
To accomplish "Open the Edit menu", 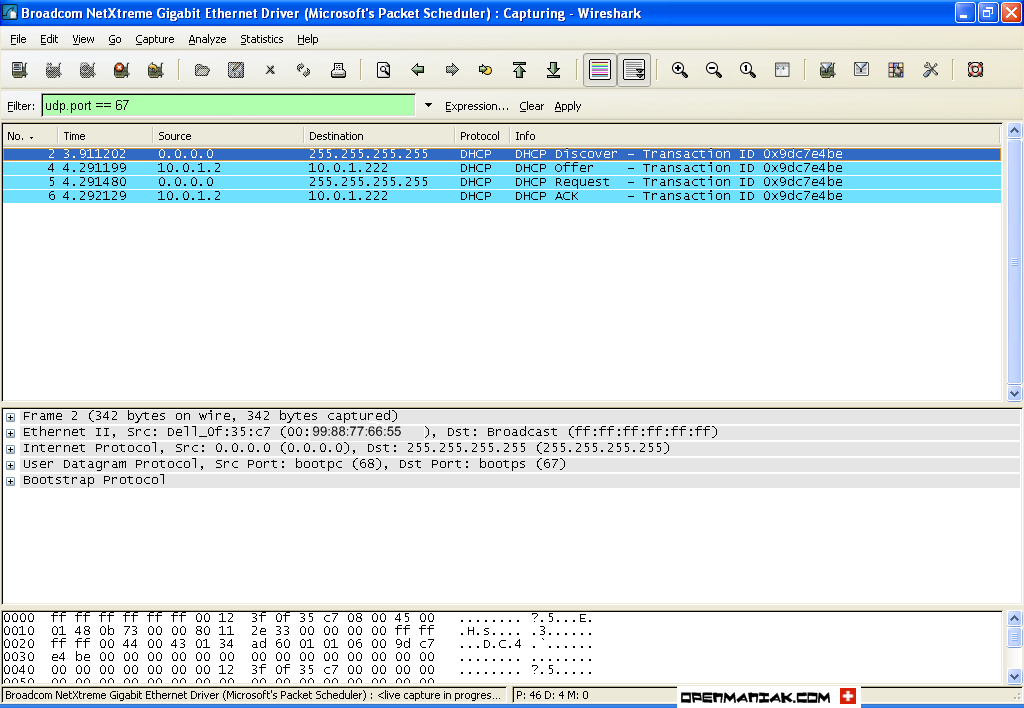I will (x=49, y=39).
